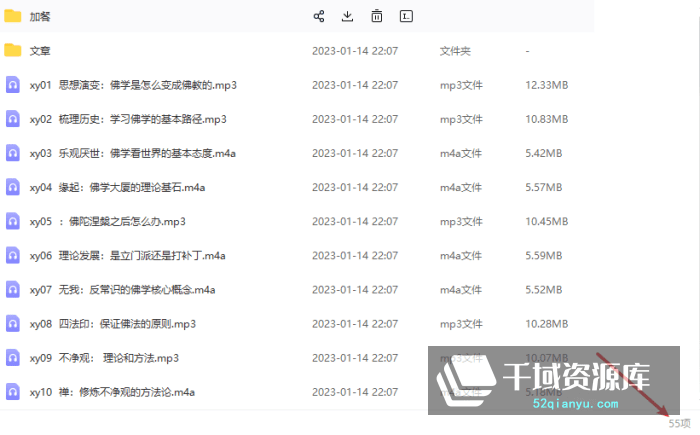Click the audio icon for xy04

pyautogui.click(x=12, y=187)
